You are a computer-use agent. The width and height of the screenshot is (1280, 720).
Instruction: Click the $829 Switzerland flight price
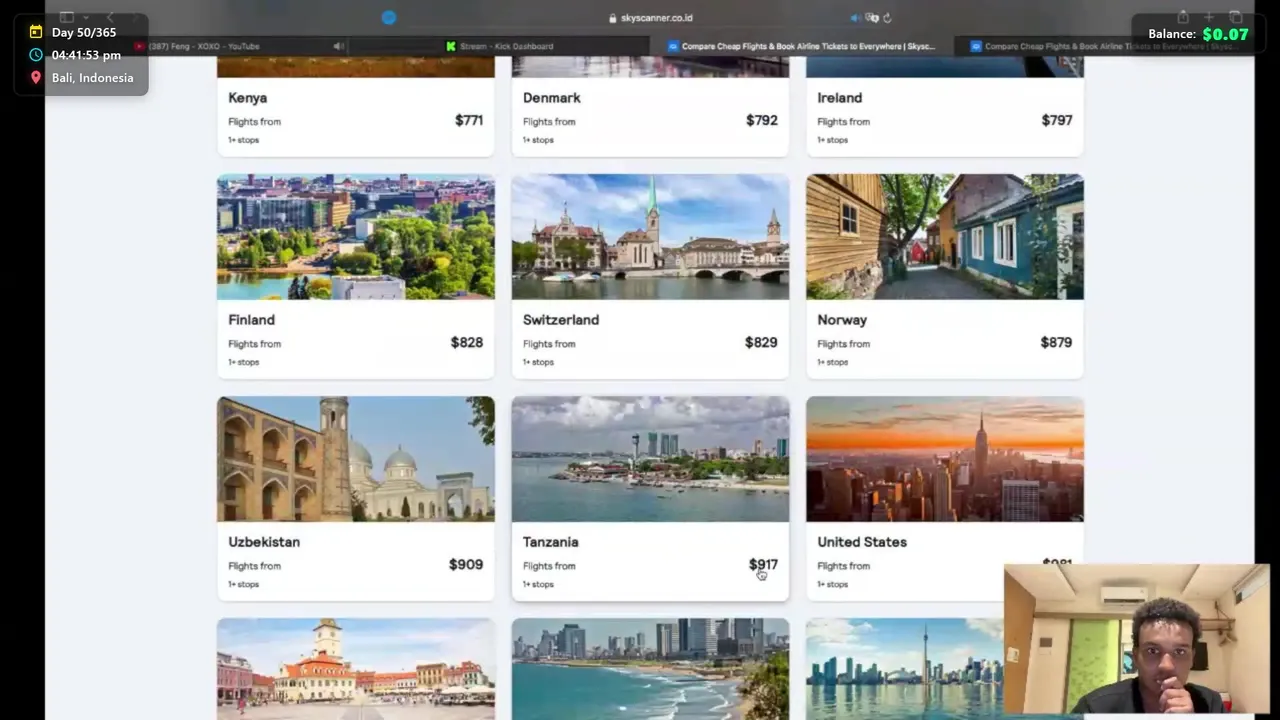[x=761, y=342]
